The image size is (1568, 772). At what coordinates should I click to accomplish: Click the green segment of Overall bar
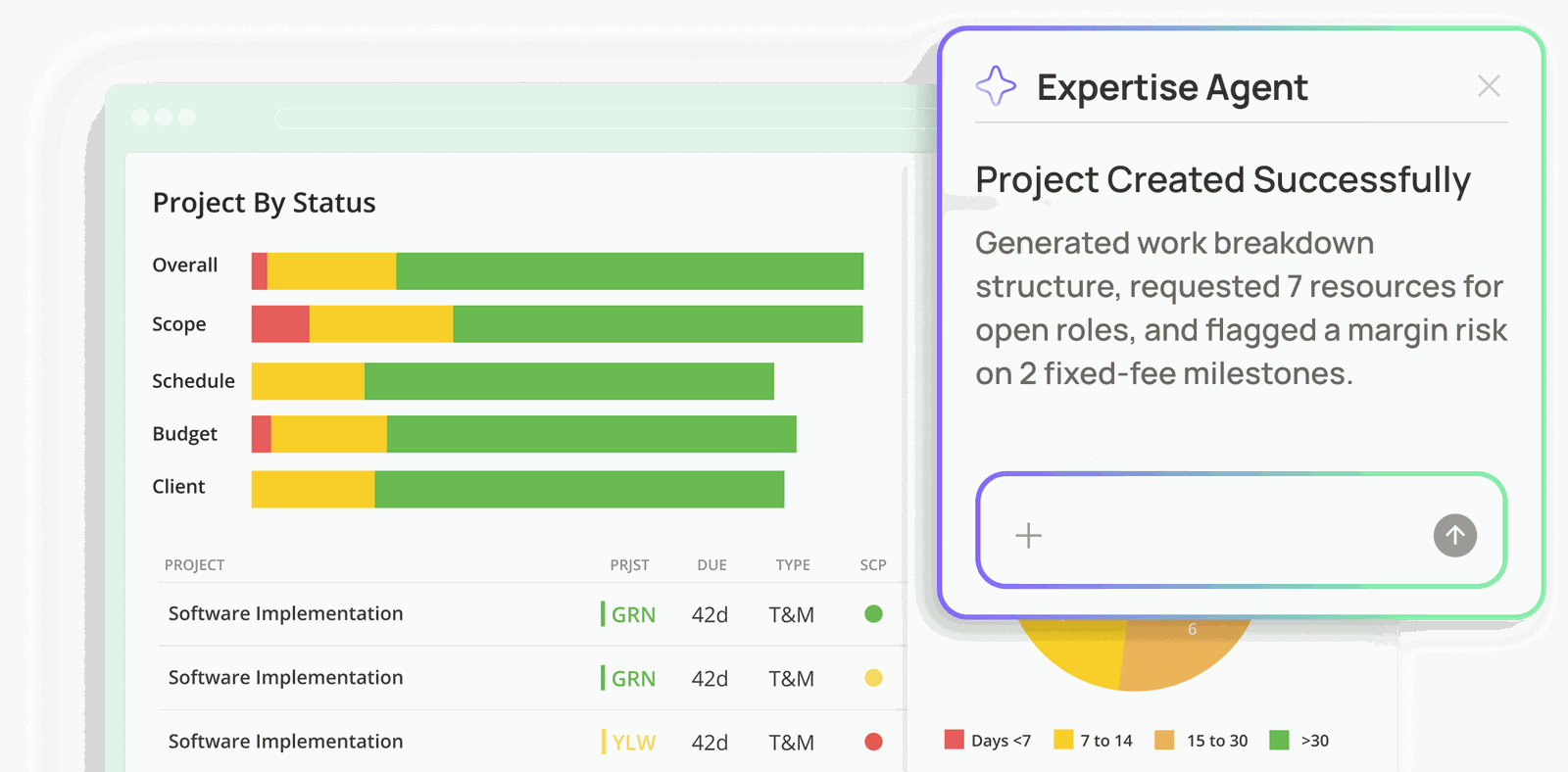pyautogui.click(x=629, y=271)
